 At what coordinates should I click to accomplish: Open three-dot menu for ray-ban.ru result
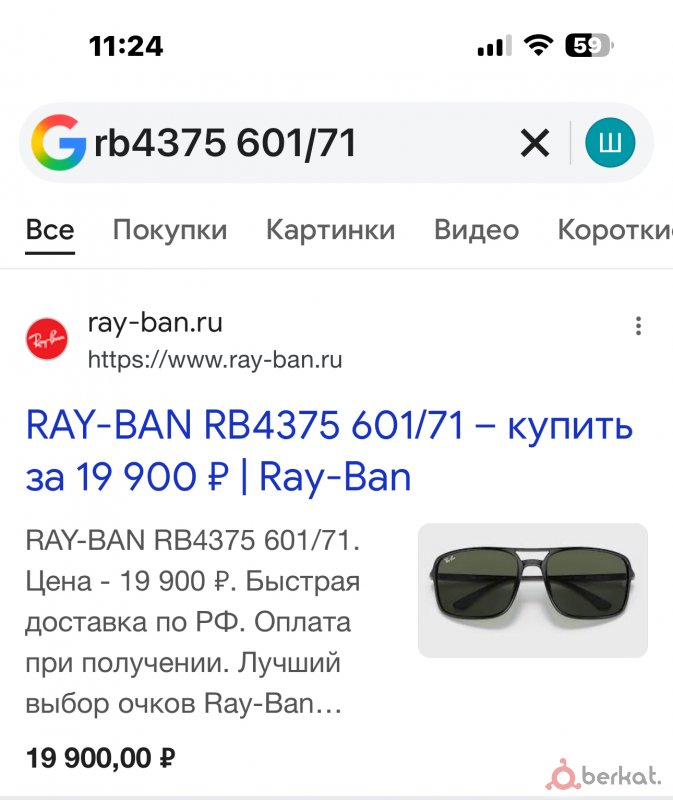point(638,326)
